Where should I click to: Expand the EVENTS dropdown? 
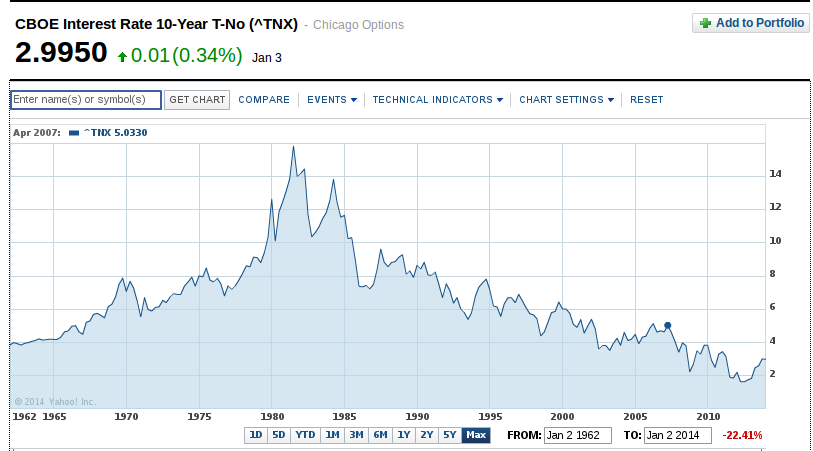332,100
